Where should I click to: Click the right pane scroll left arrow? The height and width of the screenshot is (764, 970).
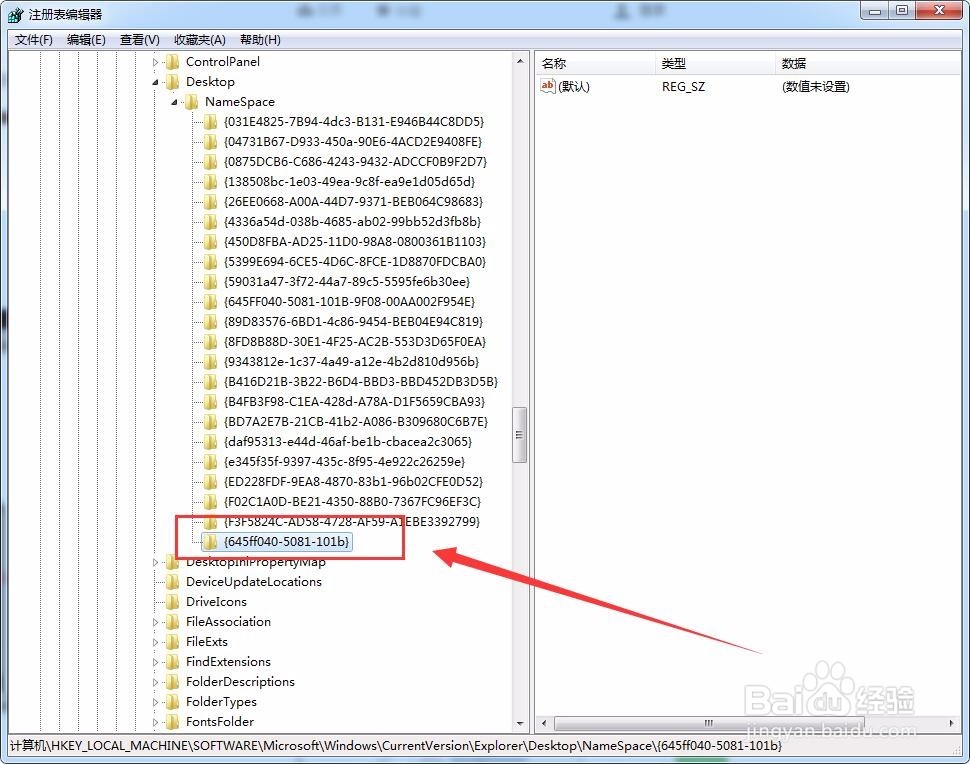(x=544, y=723)
